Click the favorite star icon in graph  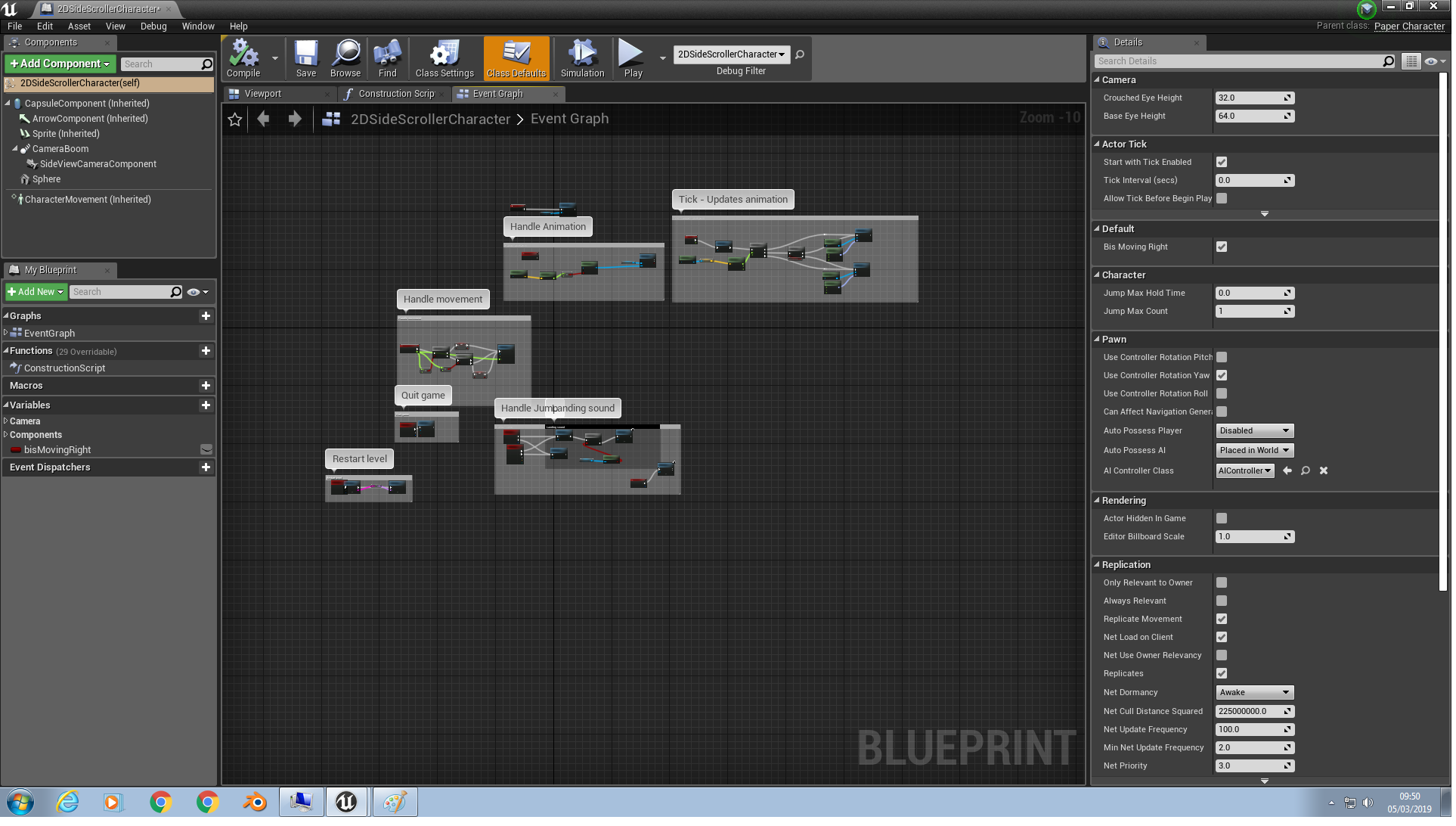[235, 120]
